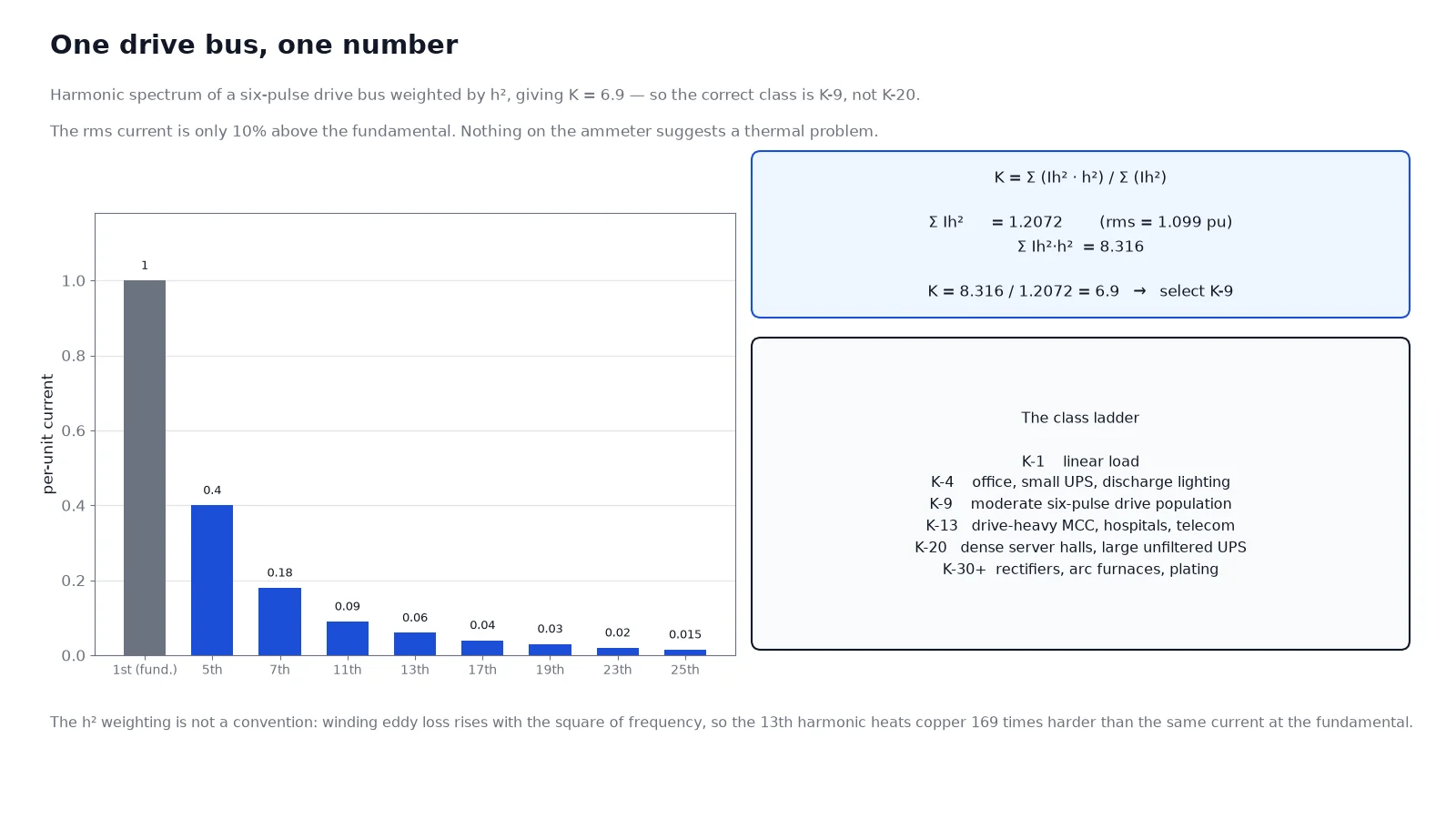This screenshot has width=1456, height=819.
Task: Click the '0.8' y-axis tick label
Action: point(74,356)
